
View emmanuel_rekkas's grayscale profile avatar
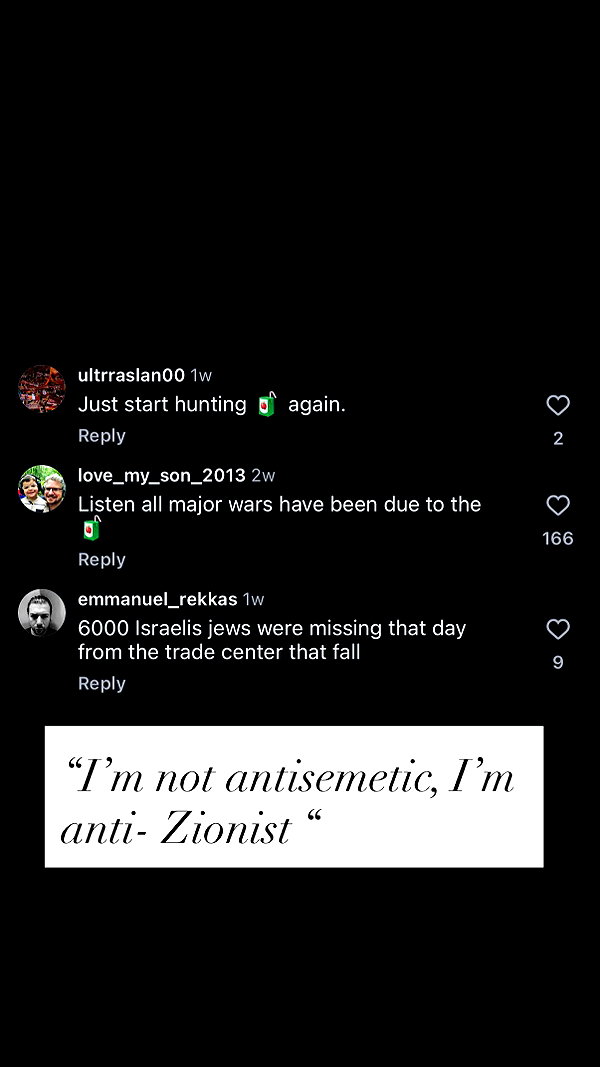41,612
